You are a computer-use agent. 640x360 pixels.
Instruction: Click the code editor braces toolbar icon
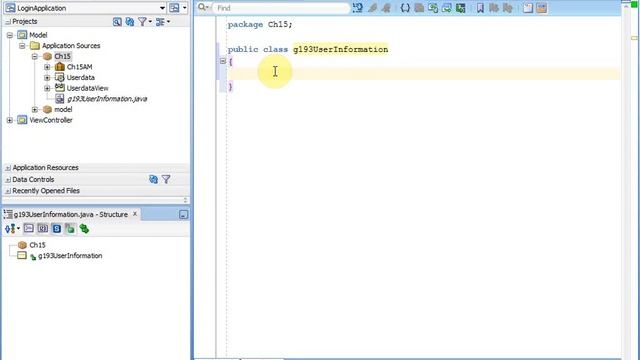pos(404,8)
